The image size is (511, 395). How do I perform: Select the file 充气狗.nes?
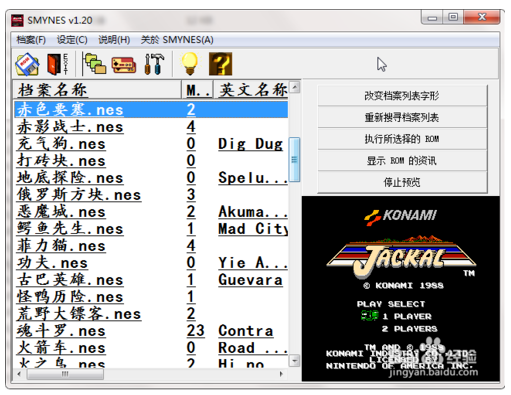(61, 144)
